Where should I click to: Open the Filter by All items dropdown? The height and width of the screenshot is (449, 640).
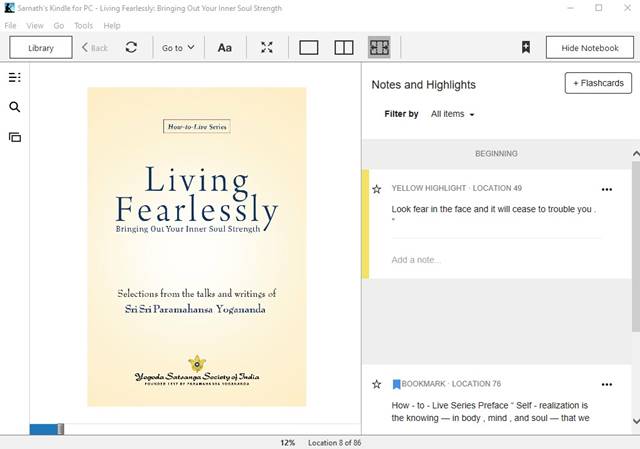(x=452, y=114)
